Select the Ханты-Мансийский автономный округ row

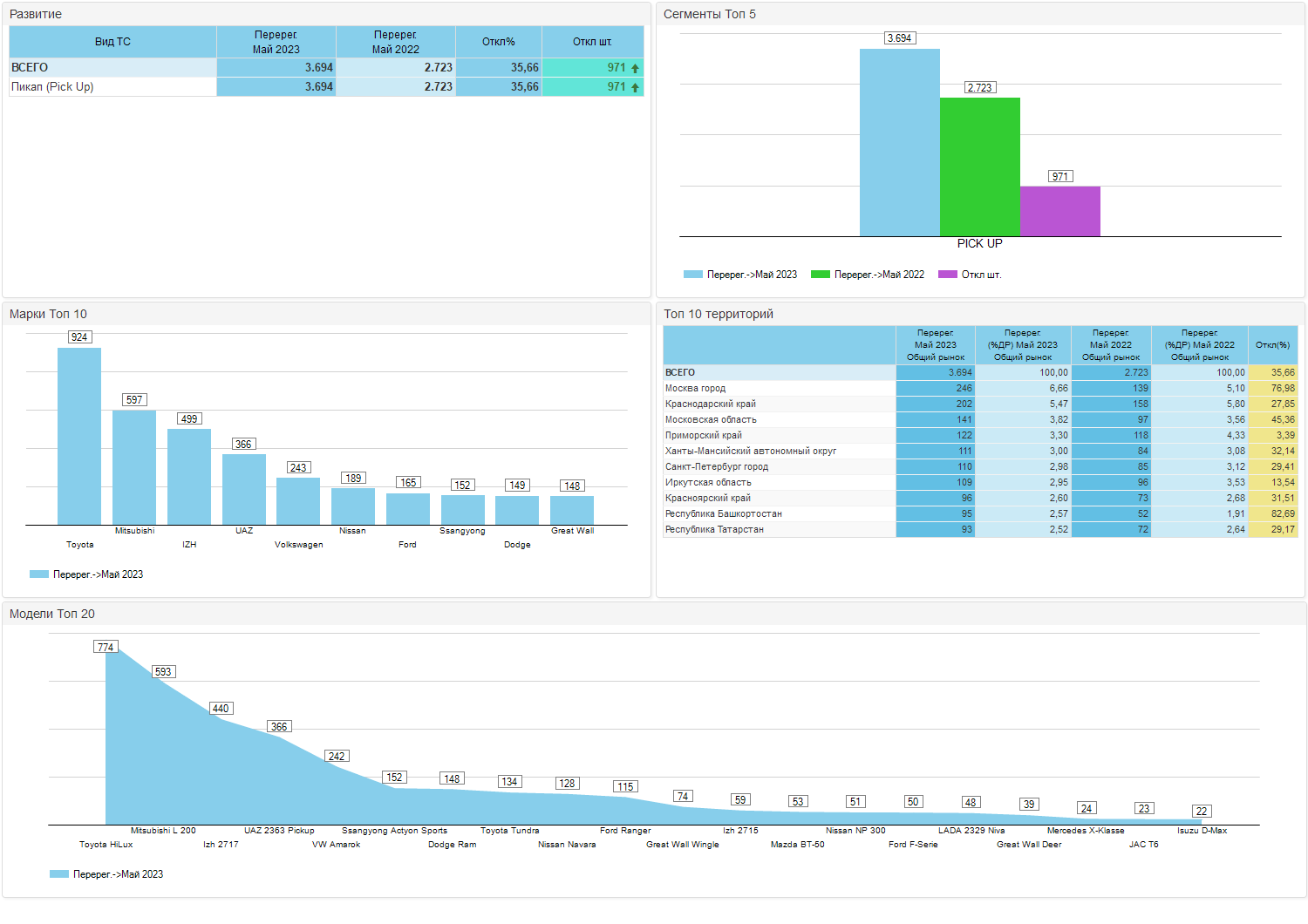(x=980, y=452)
